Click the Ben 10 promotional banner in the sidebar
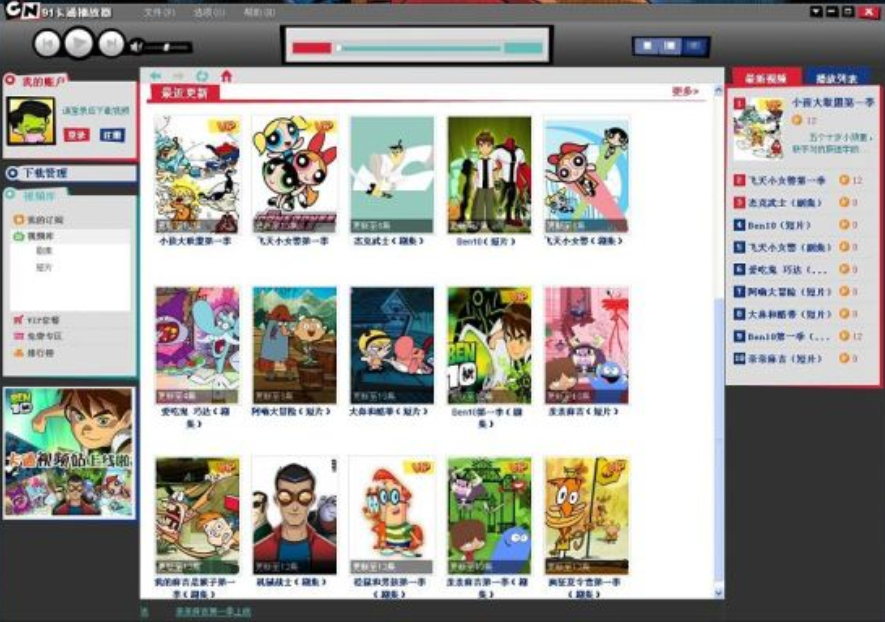 pyautogui.click(x=69, y=452)
